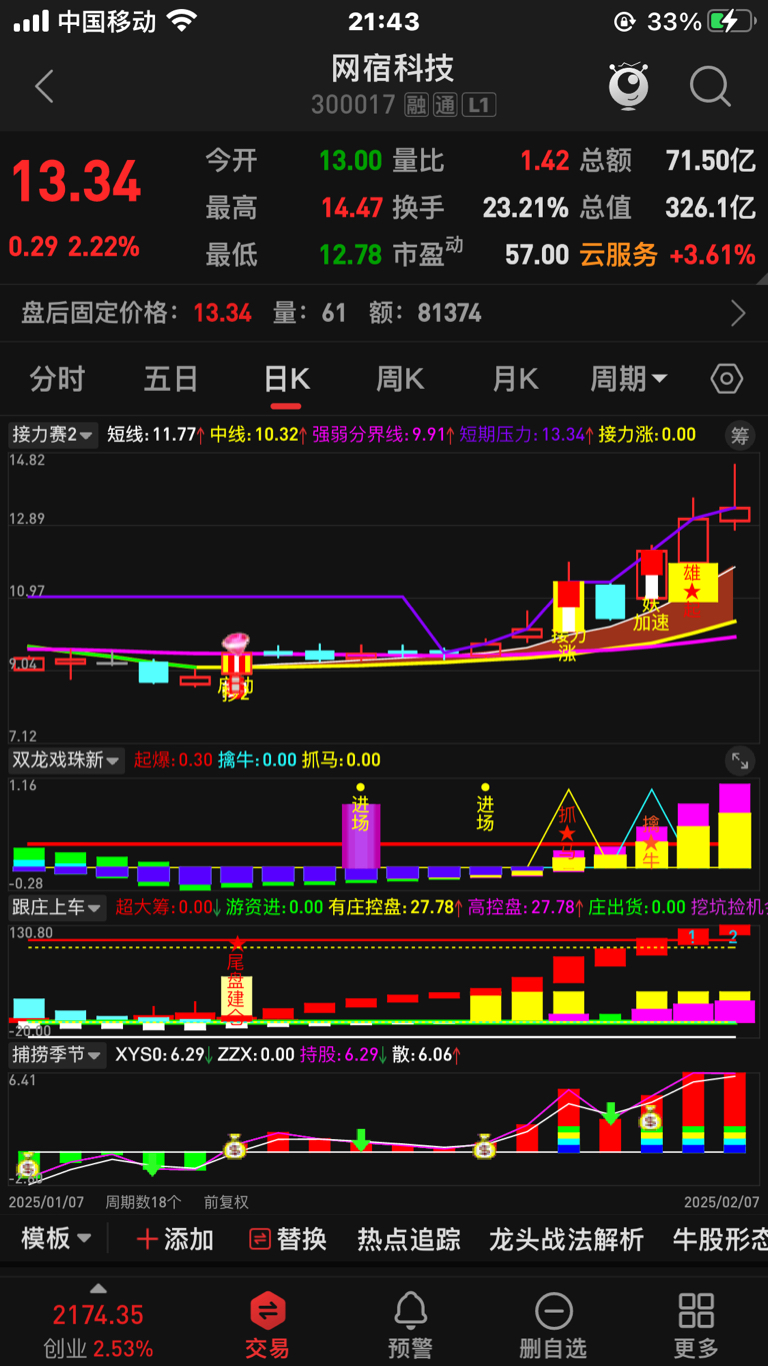Tap the 通 connect badge
Viewport: 768px width, 1367px height.
445,104
